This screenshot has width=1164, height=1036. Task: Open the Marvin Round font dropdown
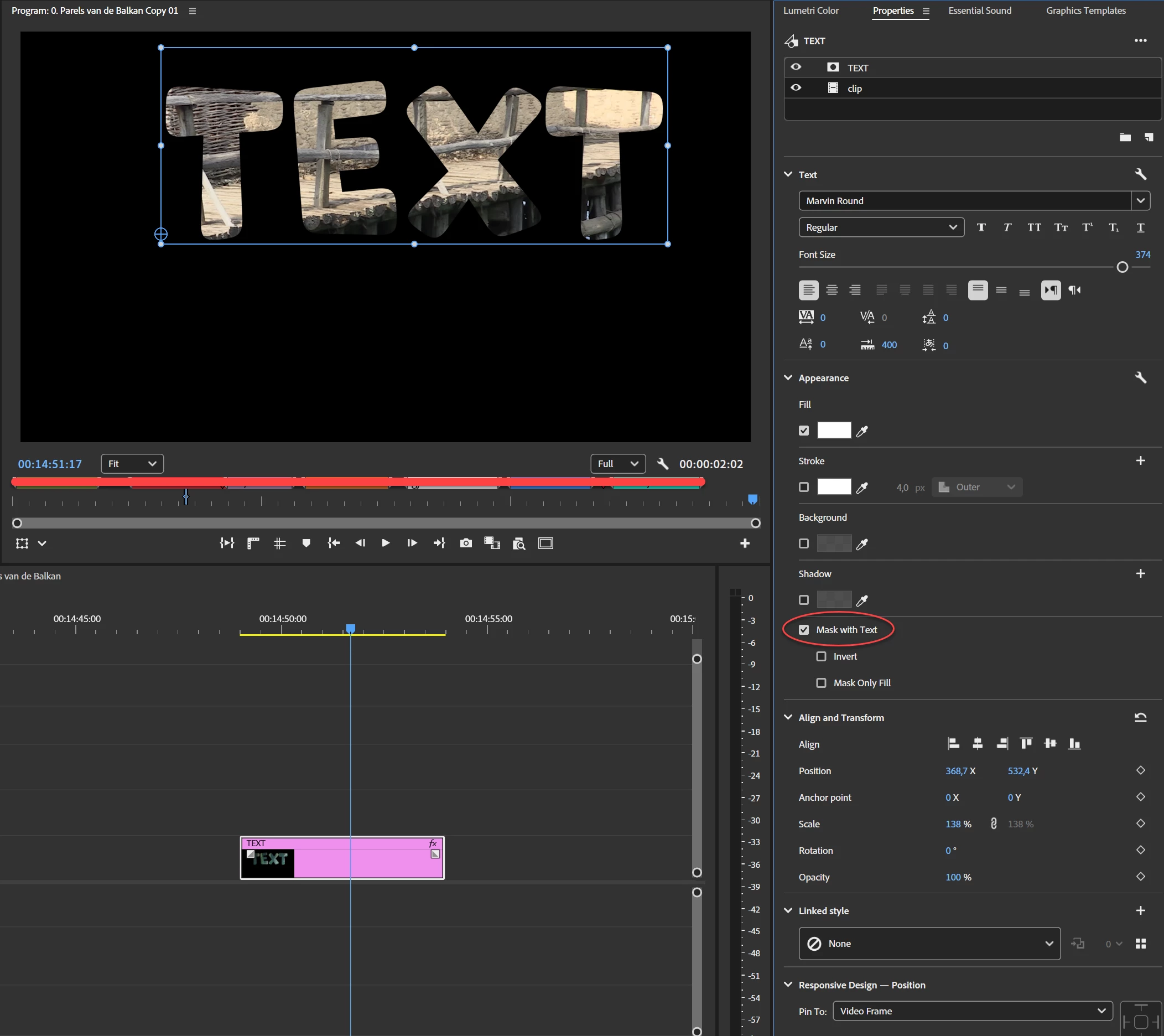tap(1140, 200)
